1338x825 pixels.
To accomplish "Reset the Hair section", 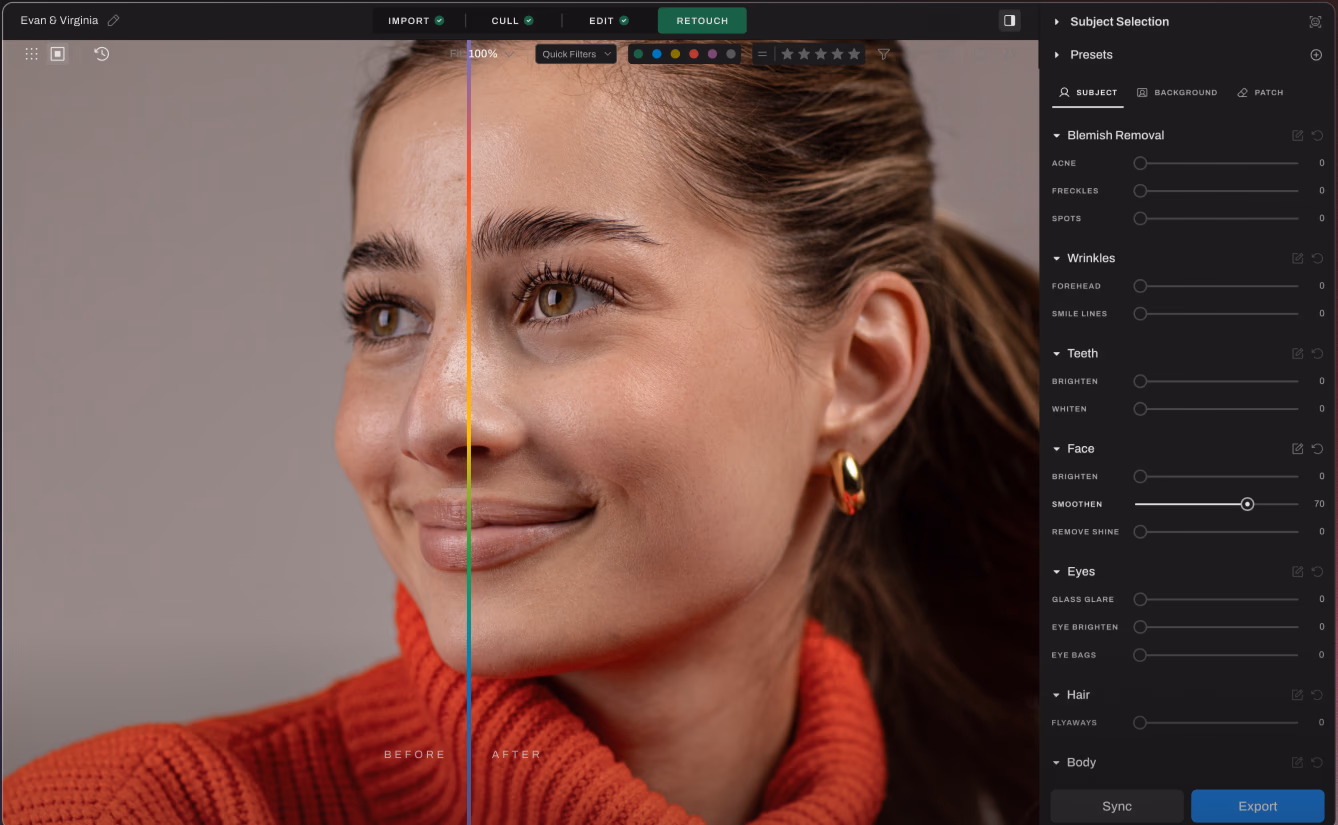I will click(x=1317, y=695).
